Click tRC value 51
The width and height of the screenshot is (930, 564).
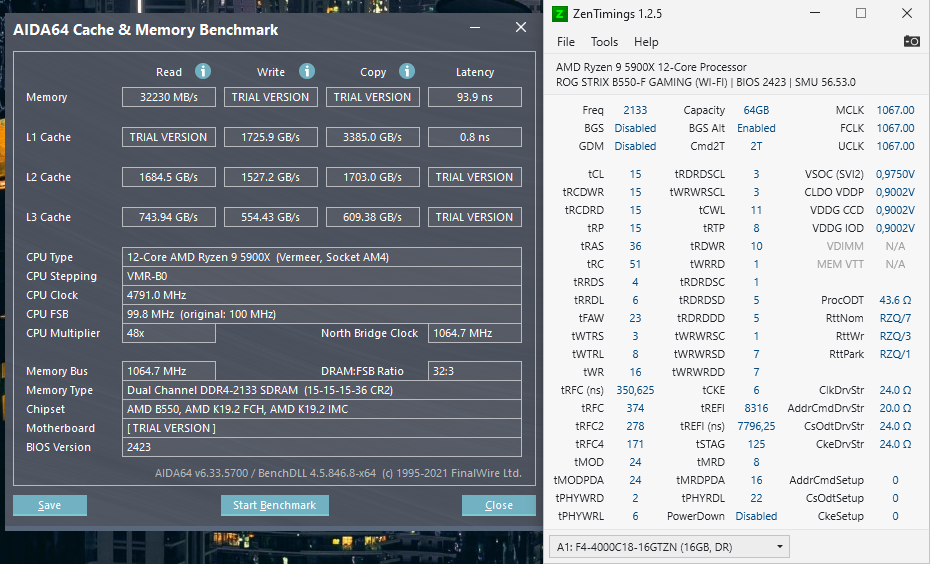[x=635, y=265]
